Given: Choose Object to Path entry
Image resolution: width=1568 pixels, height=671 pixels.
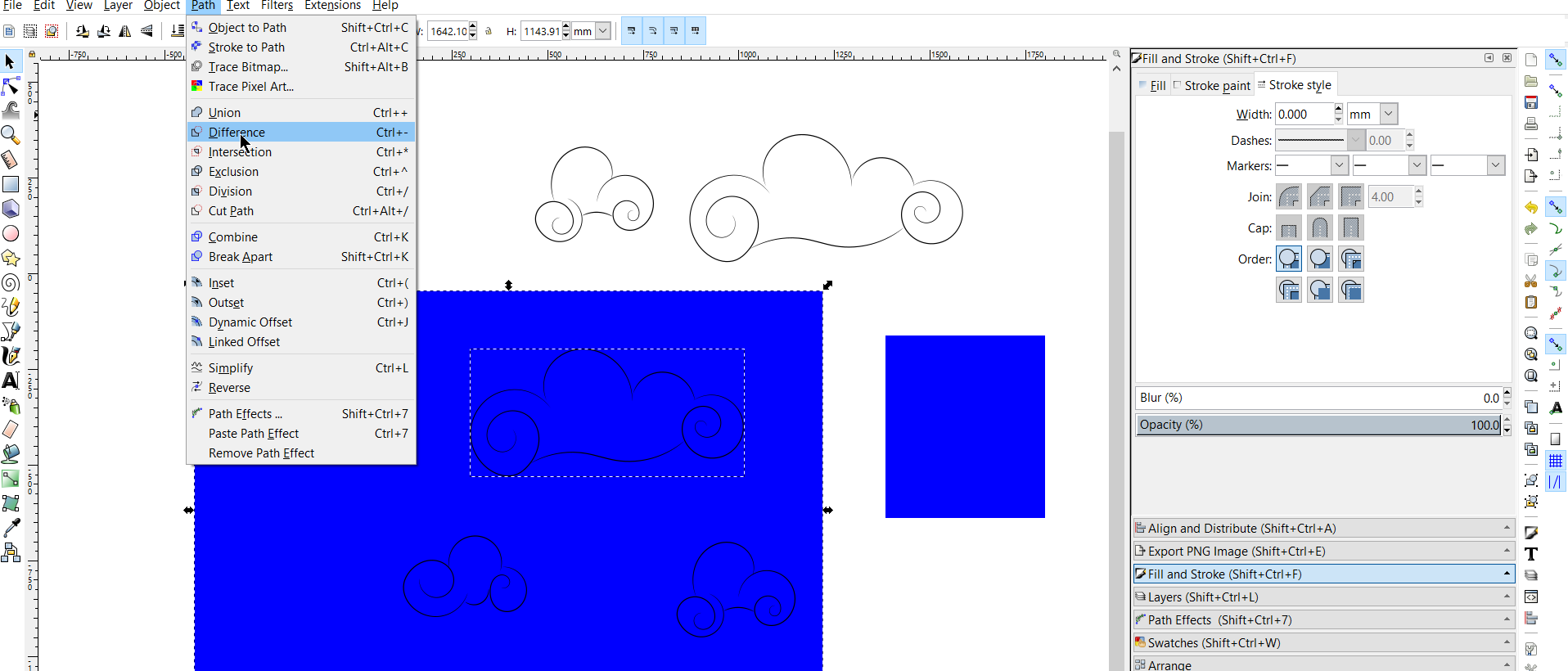Looking at the screenshot, I should pyautogui.click(x=301, y=27).
